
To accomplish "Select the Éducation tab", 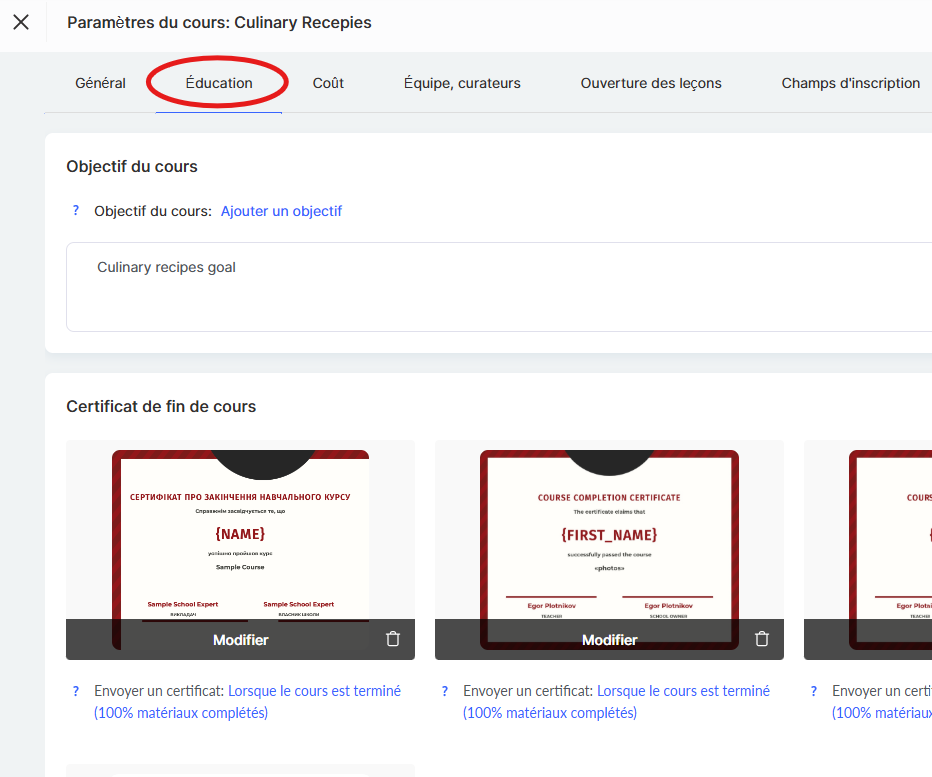I will [219, 83].
